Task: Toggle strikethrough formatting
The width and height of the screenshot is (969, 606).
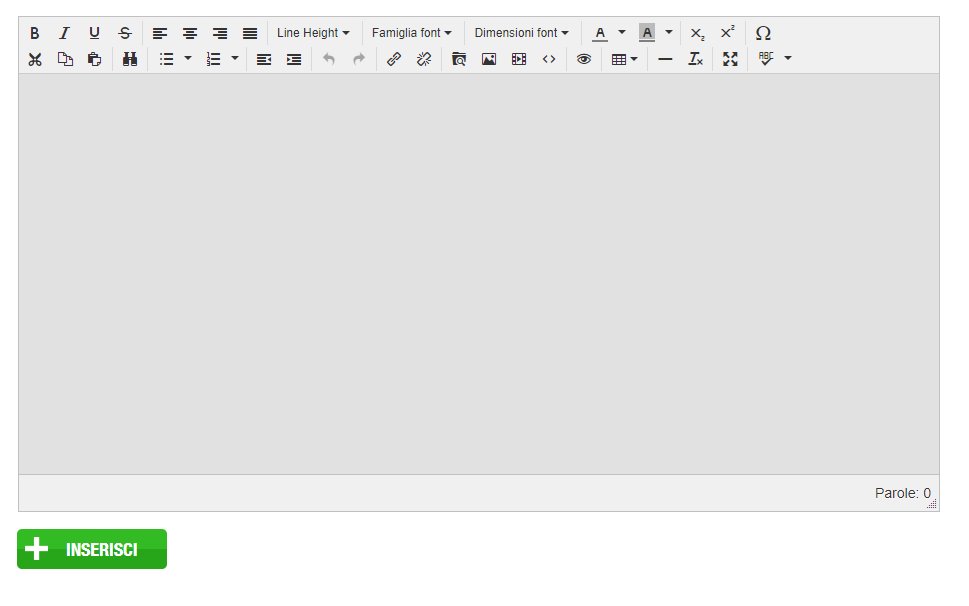Action: (125, 33)
